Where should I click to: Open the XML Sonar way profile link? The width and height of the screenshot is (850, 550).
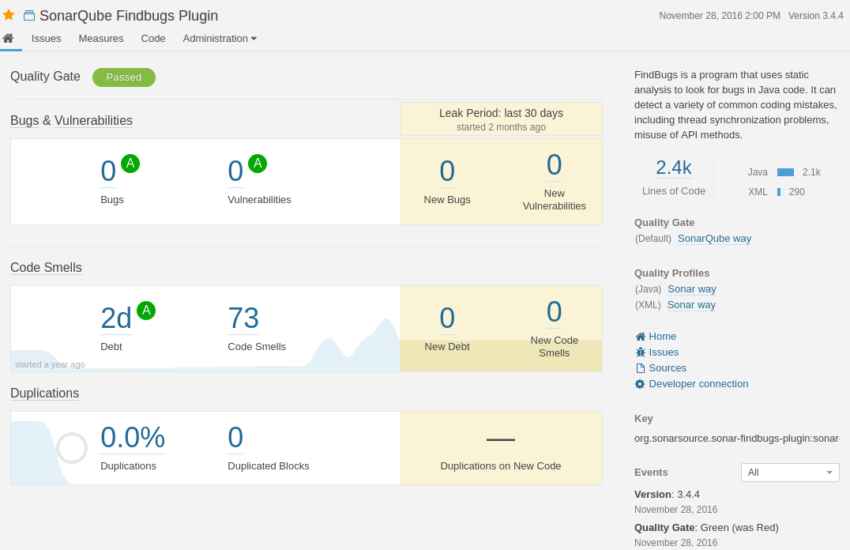pyautogui.click(x=691, y=305)
